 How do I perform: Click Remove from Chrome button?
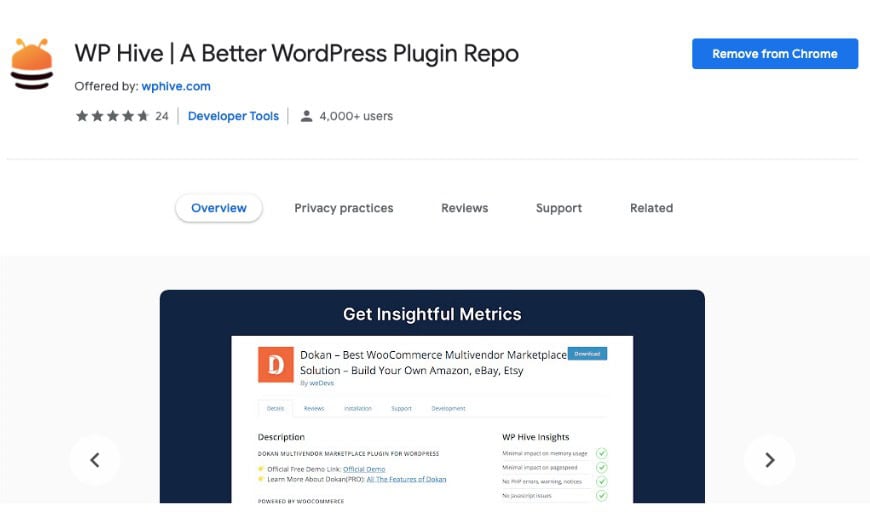[775, 54]
